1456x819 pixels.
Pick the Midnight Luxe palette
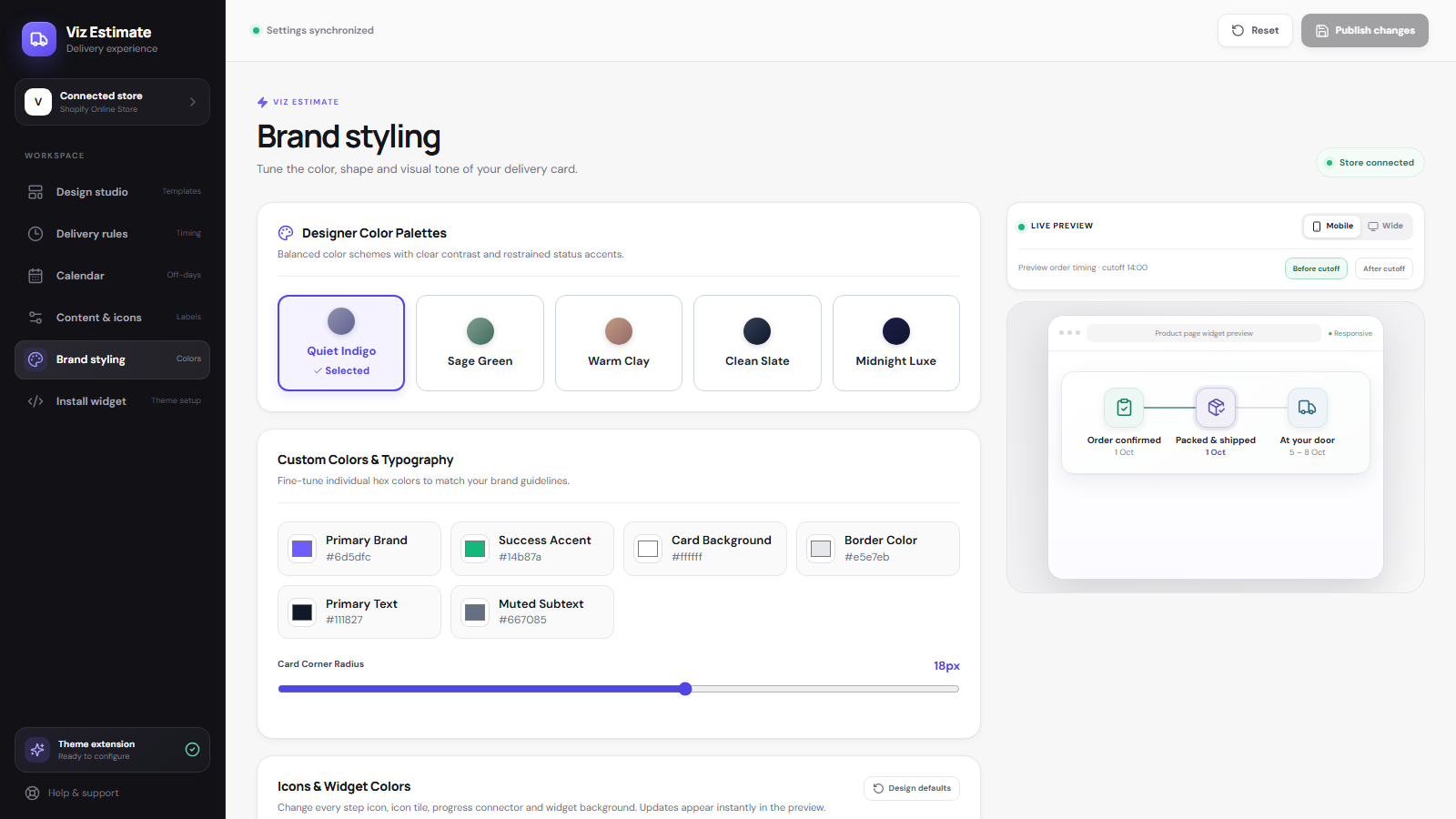[x=896, y=343]
